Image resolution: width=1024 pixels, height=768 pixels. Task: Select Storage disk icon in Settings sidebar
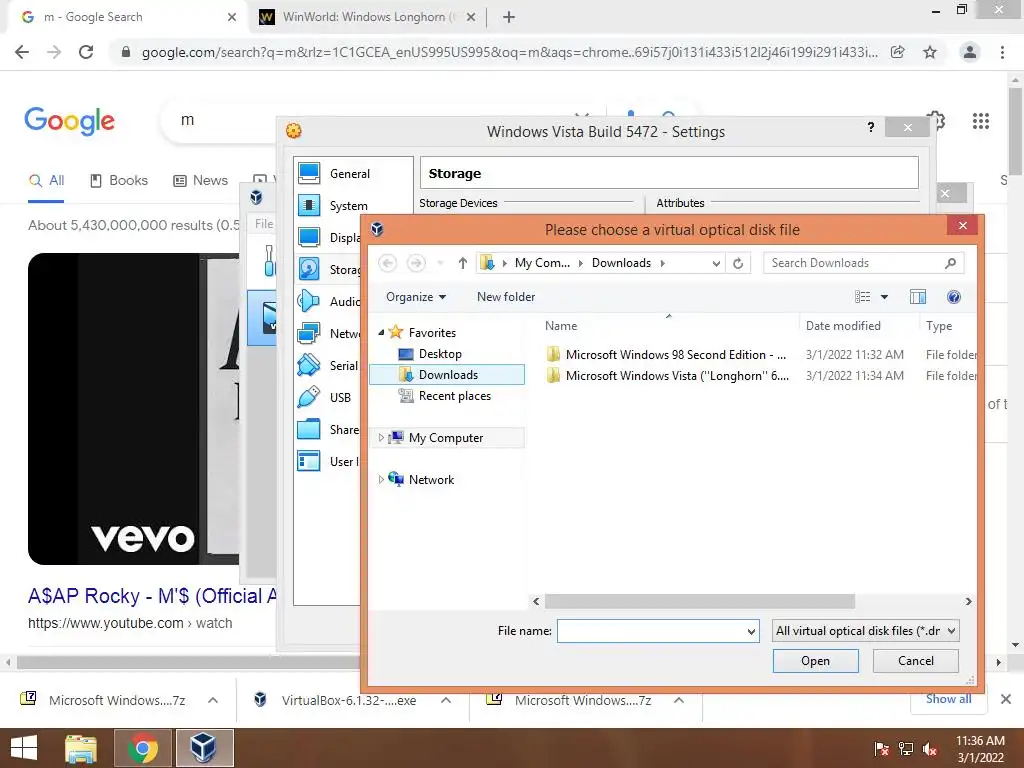pyautogui.click(x=309, y=269)
